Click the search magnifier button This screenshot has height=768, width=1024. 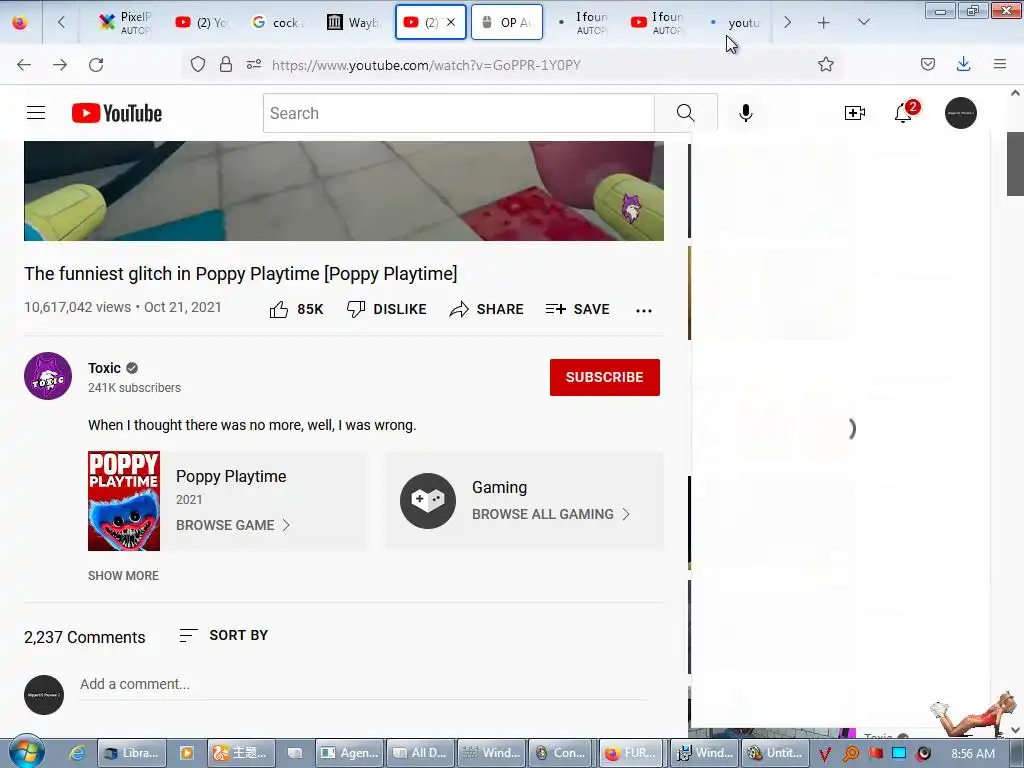click(686, 113)
